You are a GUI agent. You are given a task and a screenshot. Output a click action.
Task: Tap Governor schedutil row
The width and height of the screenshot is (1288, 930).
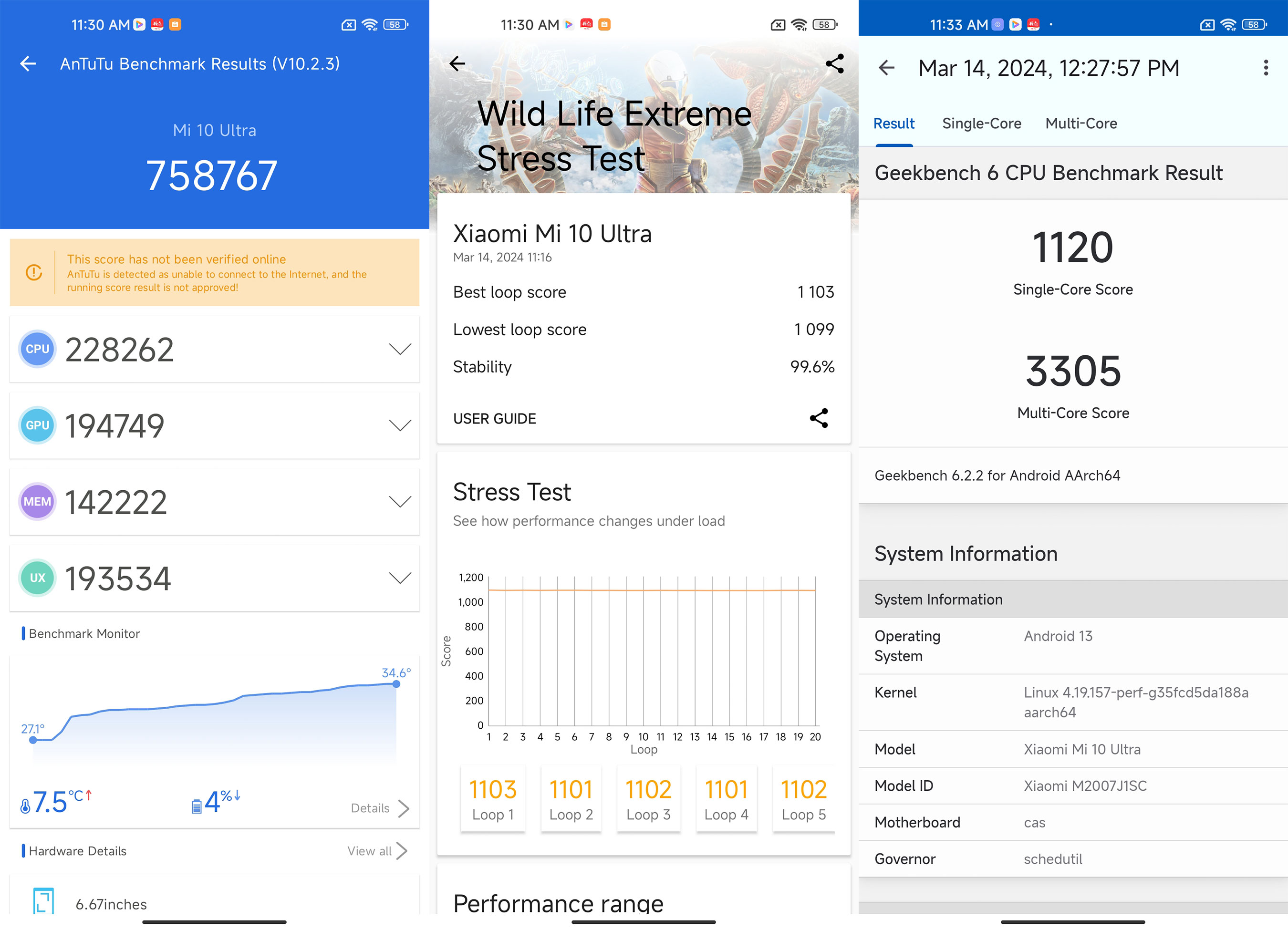[1073, 859]
